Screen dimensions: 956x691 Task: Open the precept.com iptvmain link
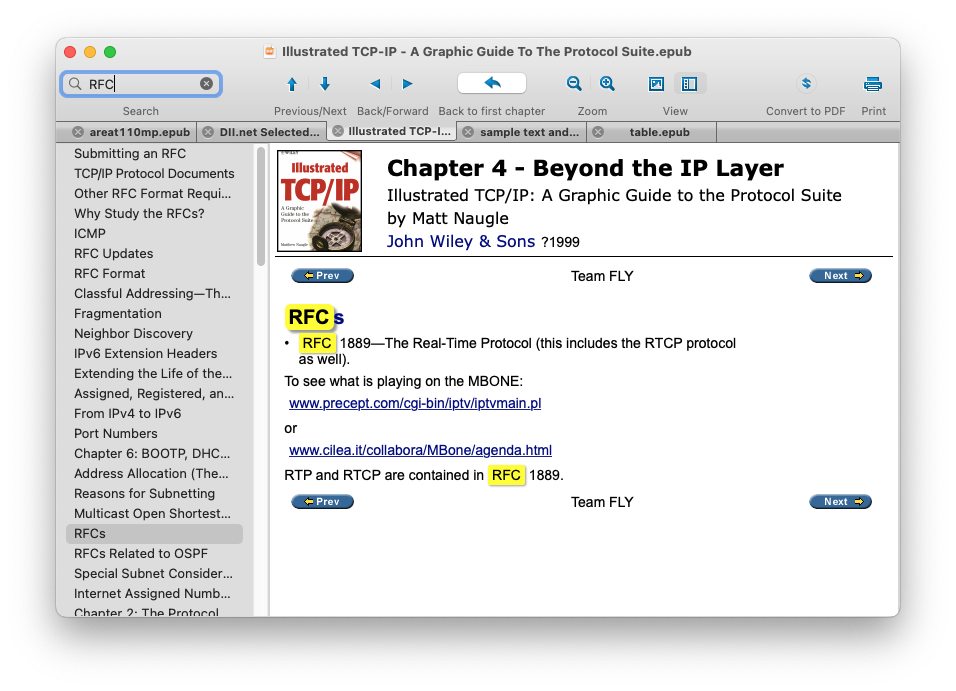tap(415, 404)
